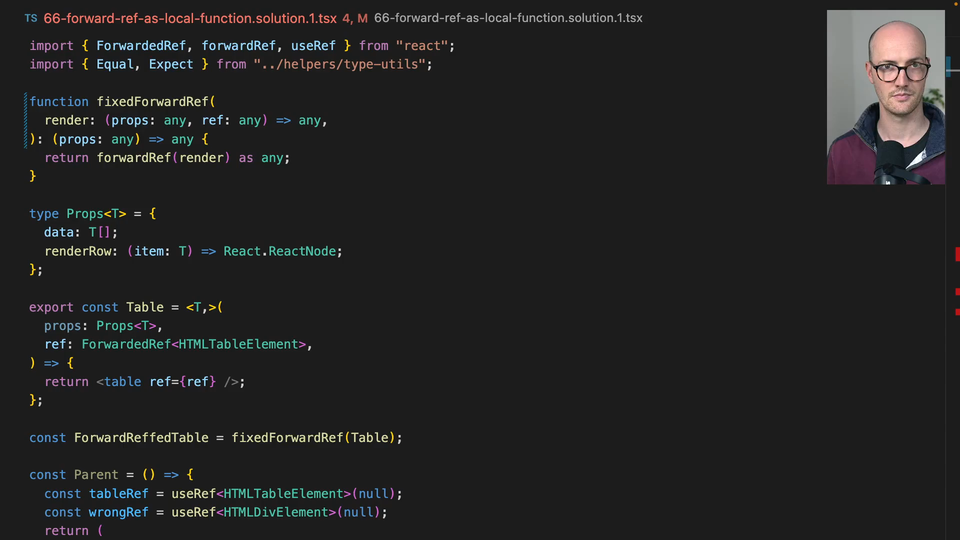
Task: Click the Expect import identifier
Action: [171, 64]
